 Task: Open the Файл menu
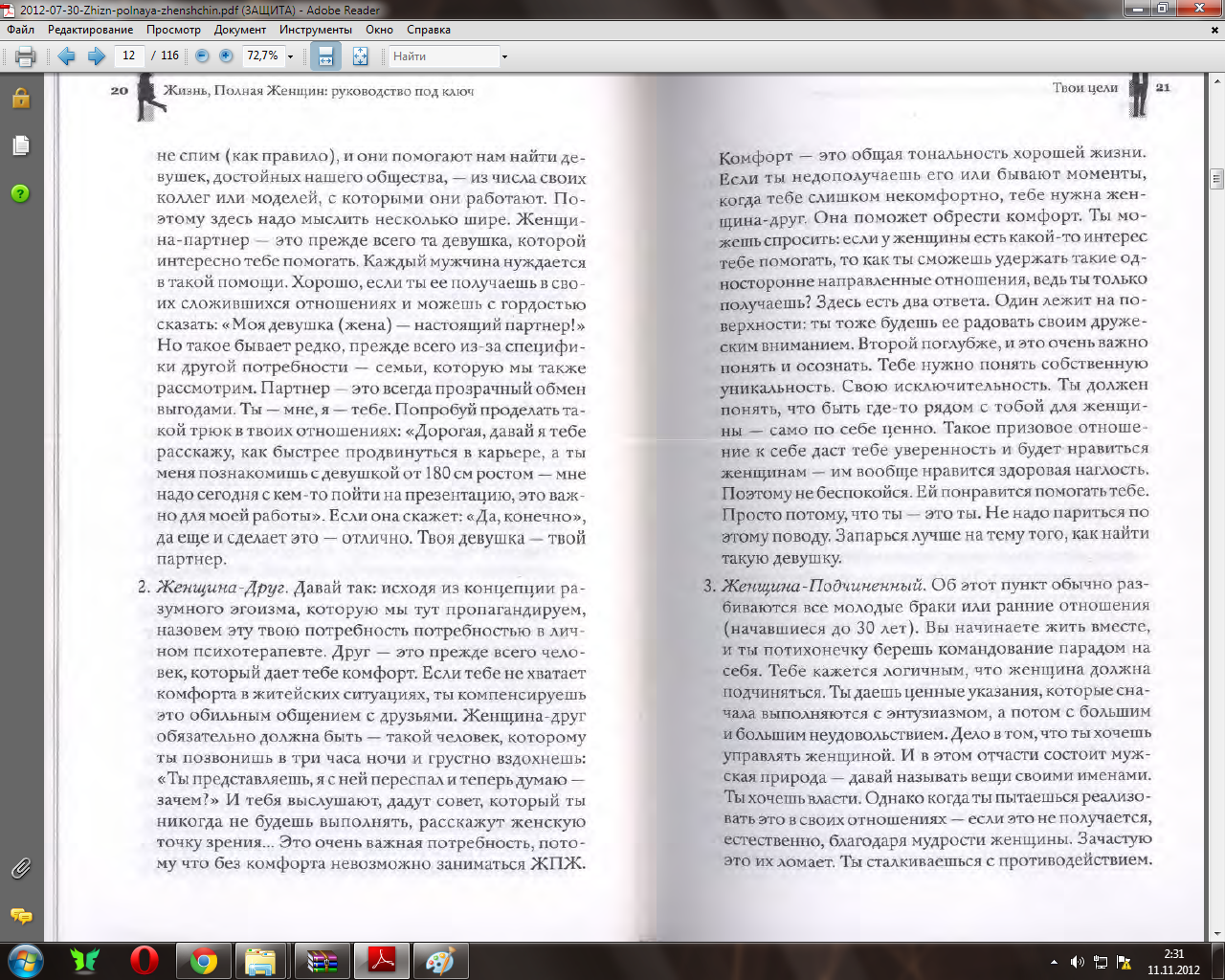(20, 30)
